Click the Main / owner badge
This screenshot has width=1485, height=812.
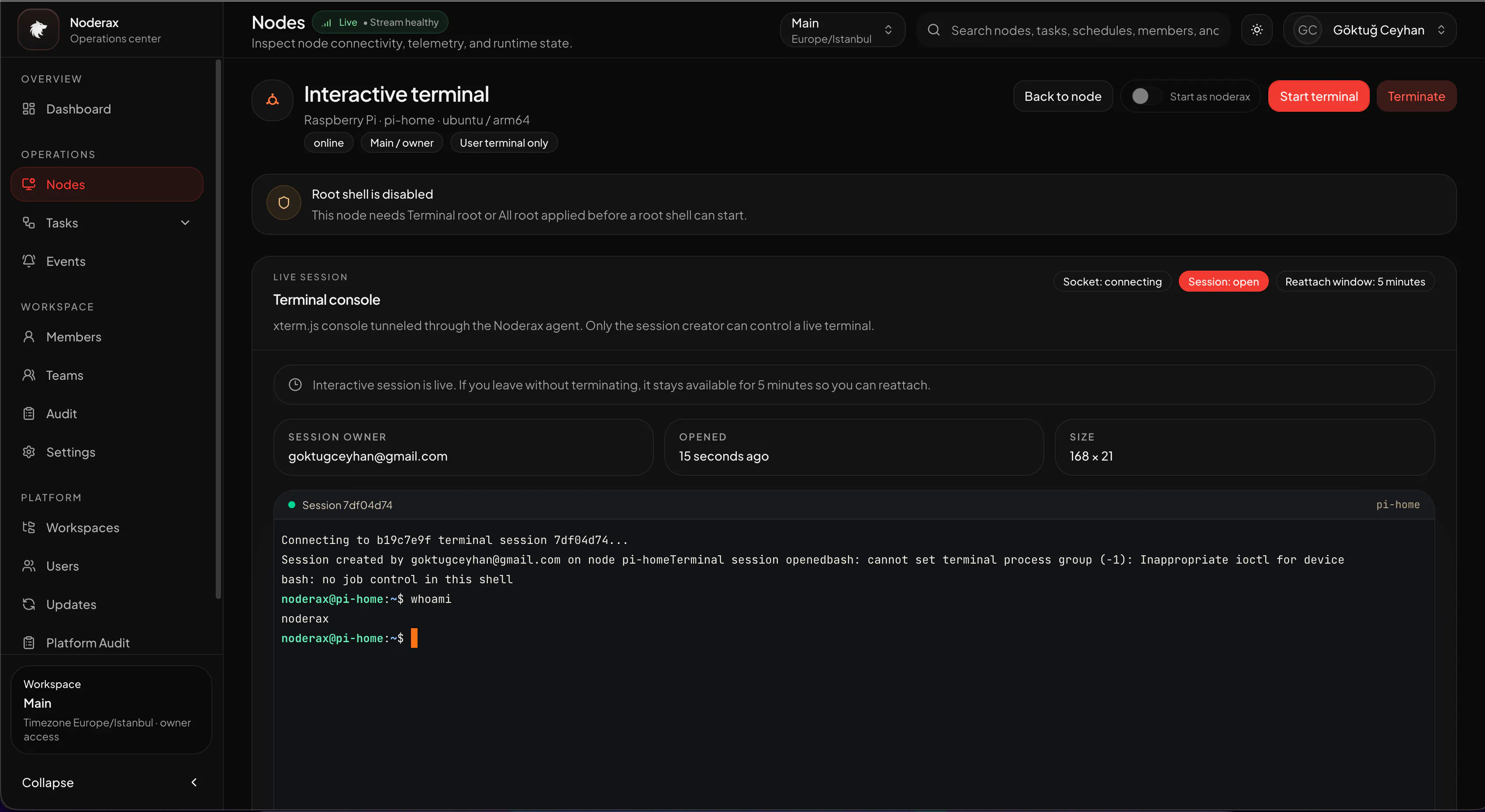tap(402, 143)
